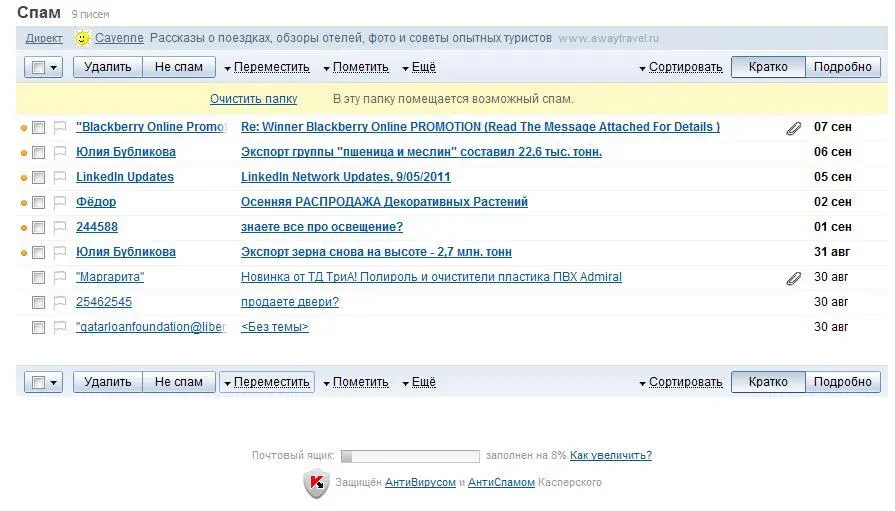Image resolution: width=895 pixels, height=511 pixels.
Task: Open the top Переместить dropdown
Action: click(267, 68)
